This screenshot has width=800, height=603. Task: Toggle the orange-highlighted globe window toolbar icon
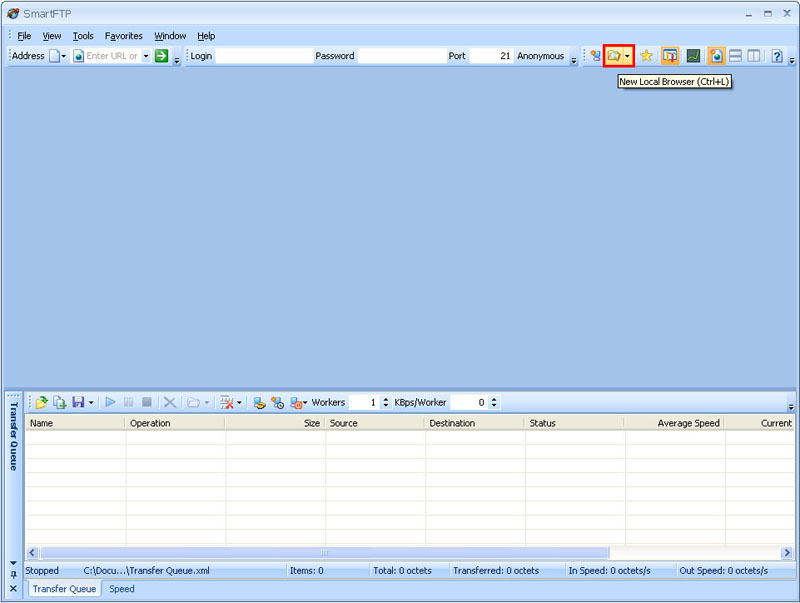[x=716, y=56]
